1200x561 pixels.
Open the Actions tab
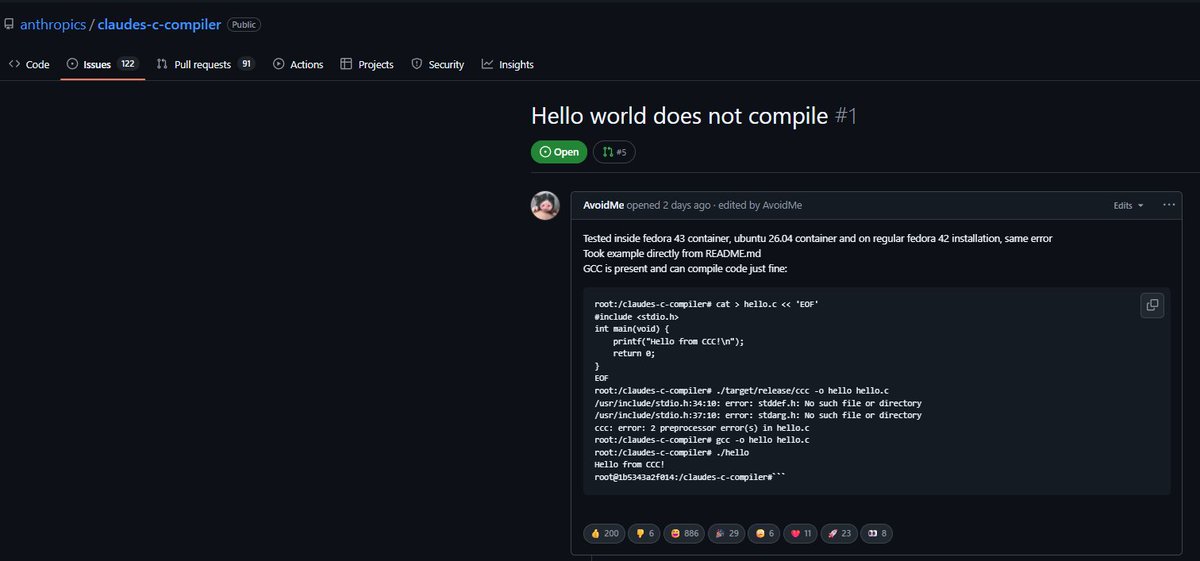pyautogui.click(x=297, y=64)
